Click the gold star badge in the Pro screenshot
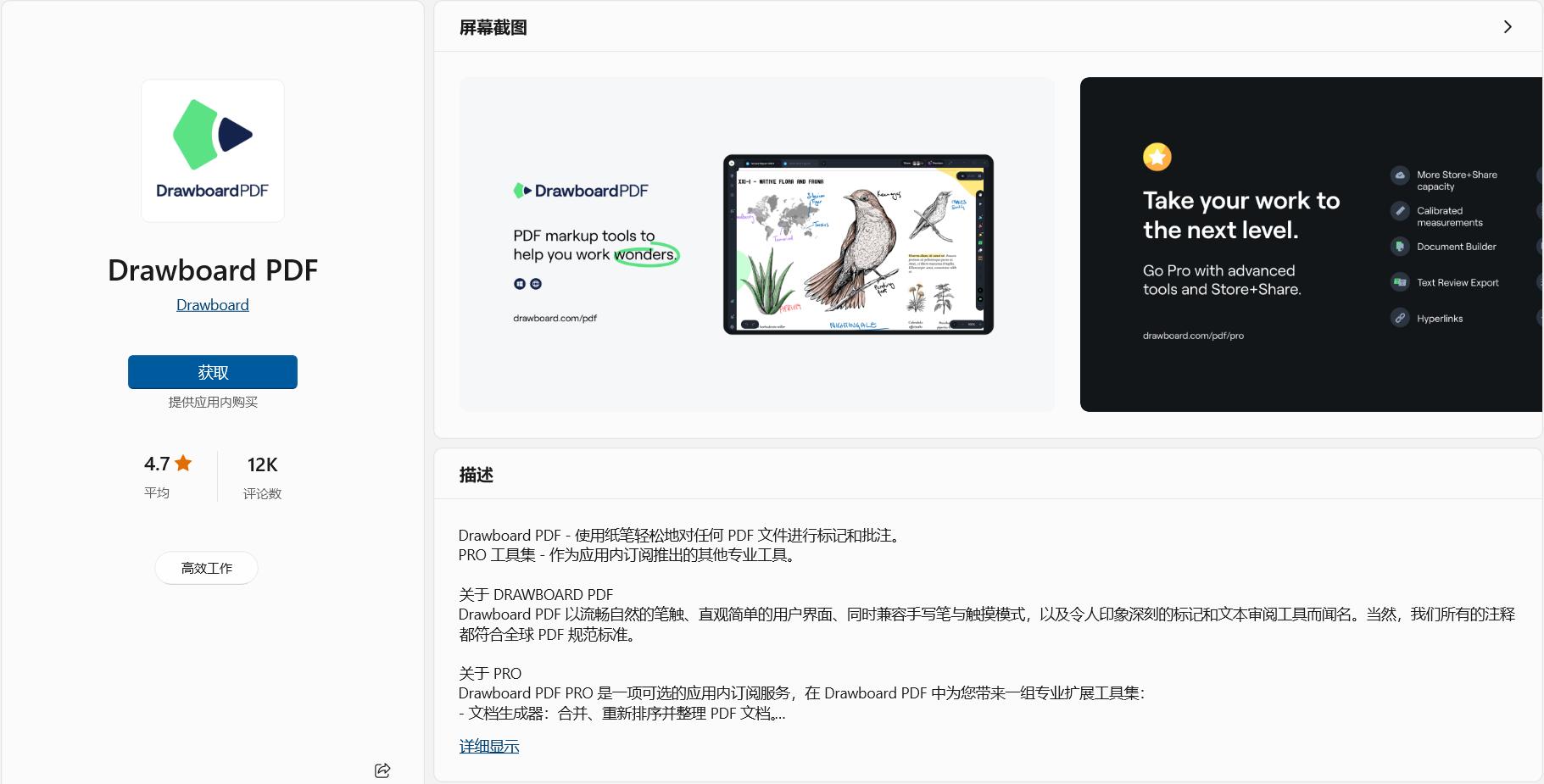This screenshot has width=1544, height=784. [1157, 157]
